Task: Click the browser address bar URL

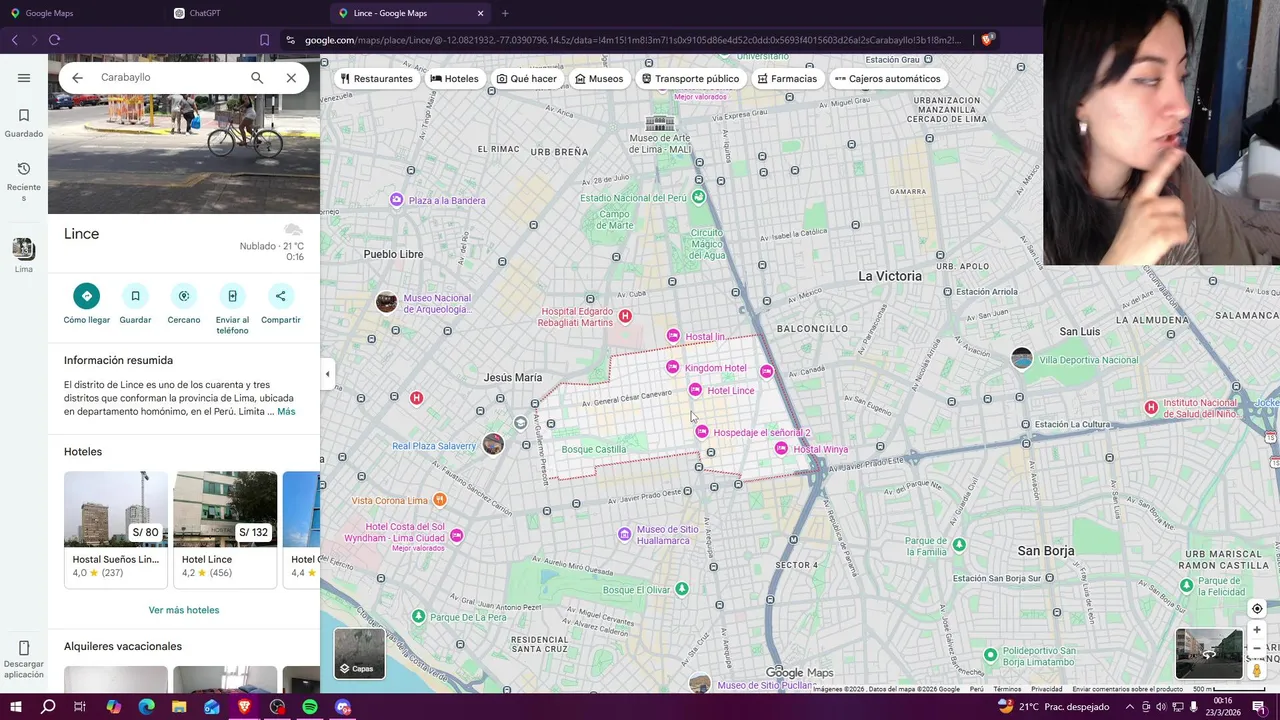Action: click(x=632, y=40)
